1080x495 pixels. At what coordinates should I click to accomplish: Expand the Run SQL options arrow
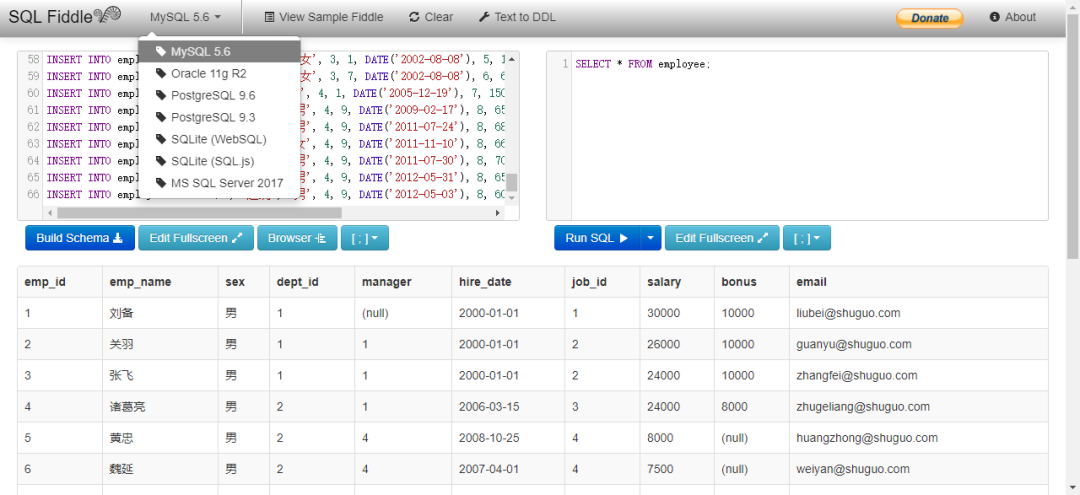[651, 238]
